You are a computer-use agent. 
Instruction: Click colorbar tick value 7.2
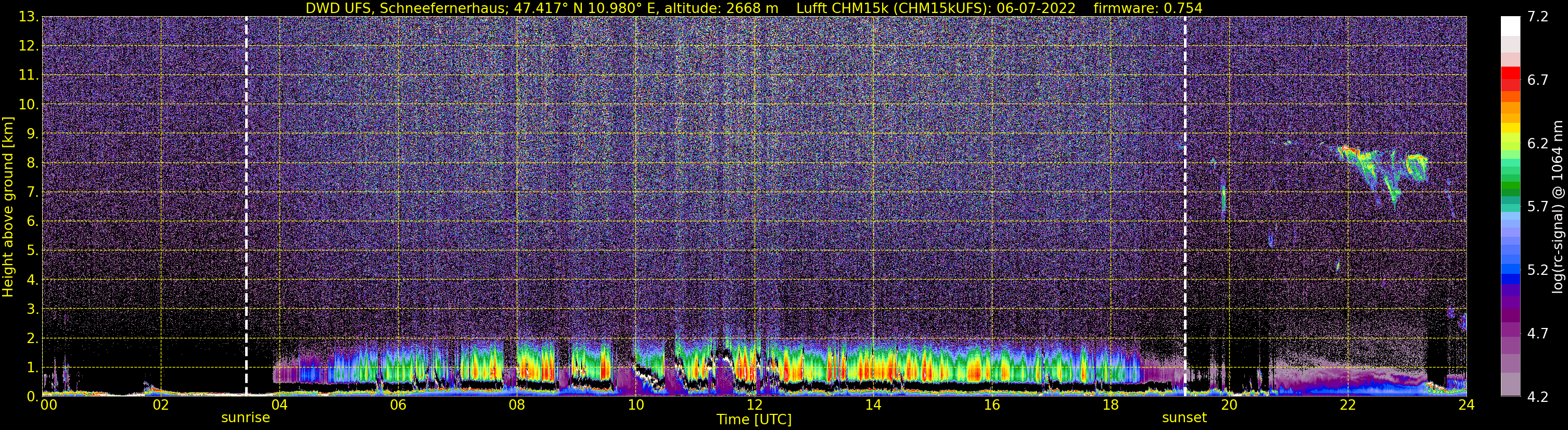coord(1538,17)
